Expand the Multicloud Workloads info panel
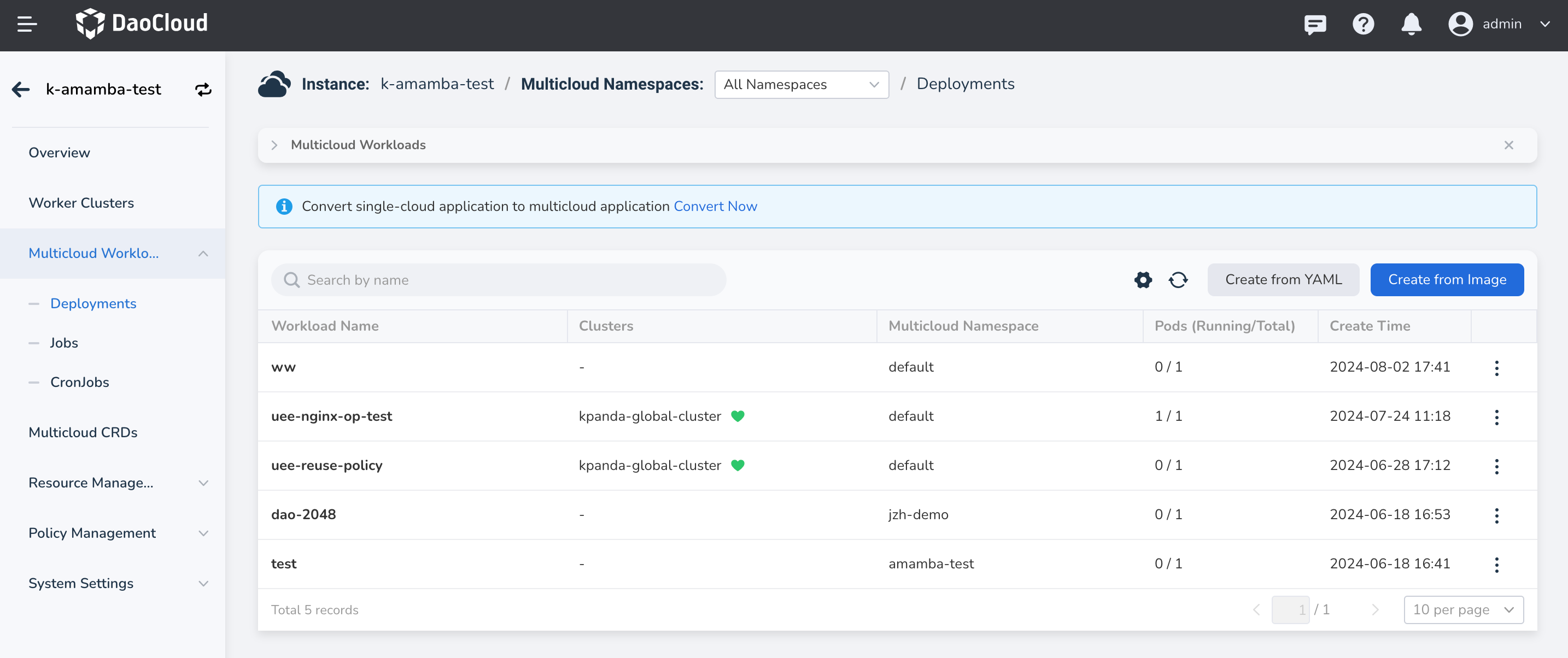 (x=274, y=145)
